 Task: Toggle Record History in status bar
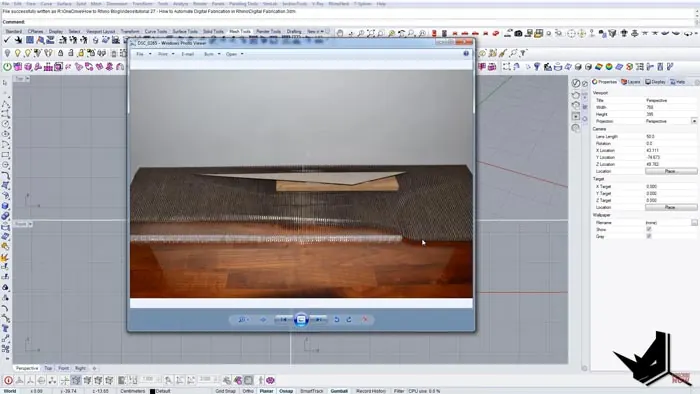click(x=371, y=391)
